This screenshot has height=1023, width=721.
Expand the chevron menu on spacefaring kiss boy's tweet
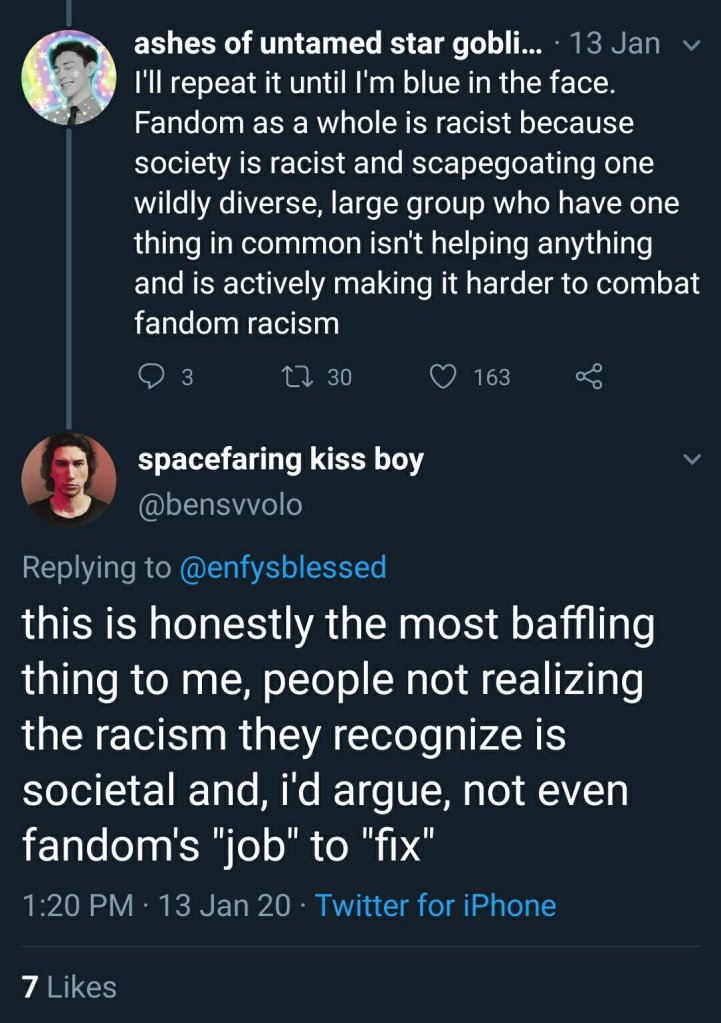coord(690,460)
